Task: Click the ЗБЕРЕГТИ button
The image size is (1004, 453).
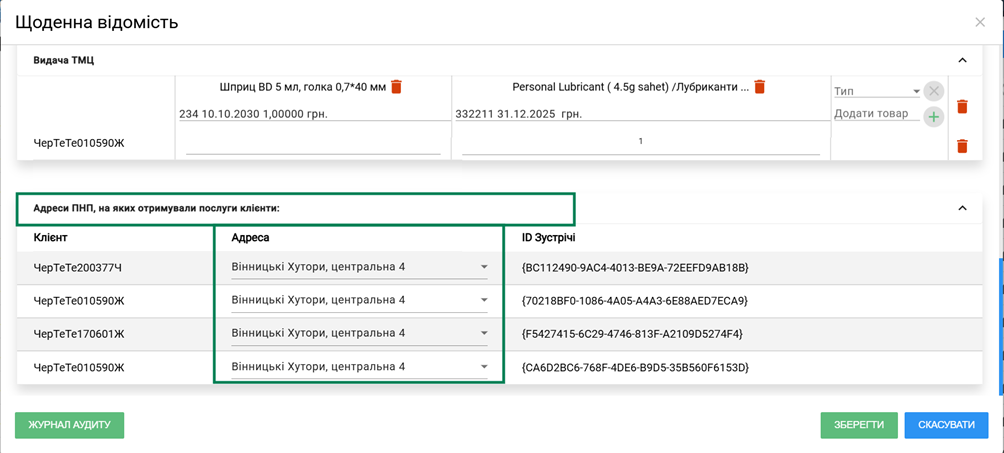Action: [859, 425]
